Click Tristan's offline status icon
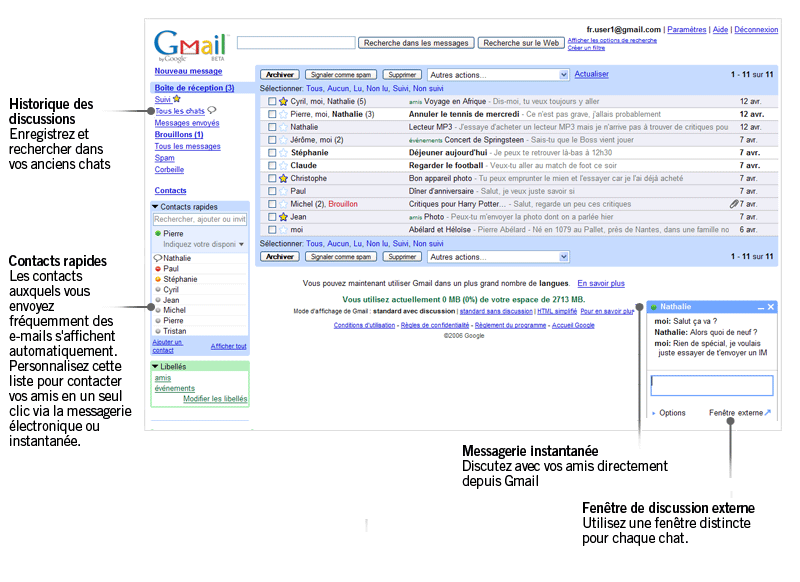The height and width of the screenshot is (582, 800). click(158, 331)
